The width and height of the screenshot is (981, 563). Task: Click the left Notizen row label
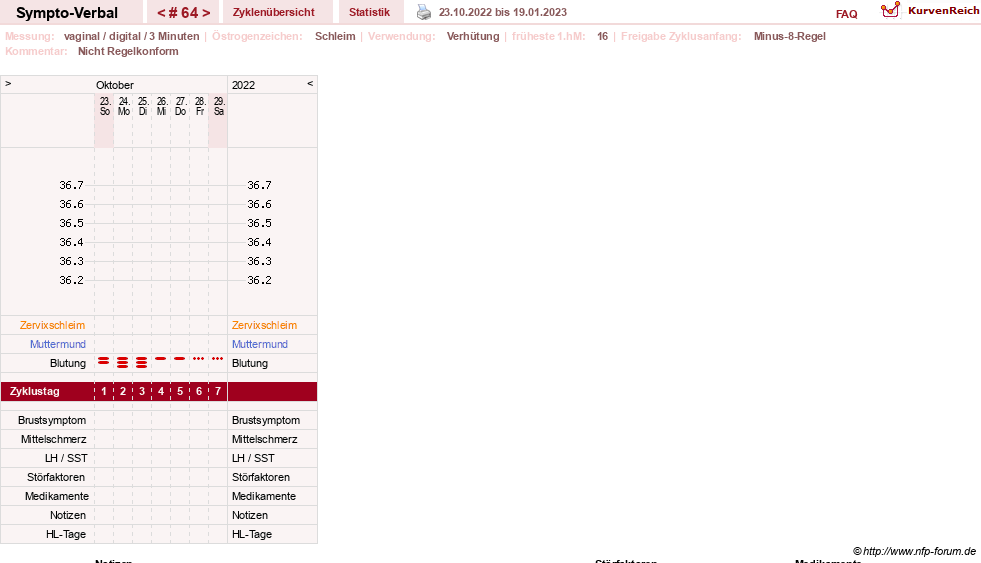68,515
